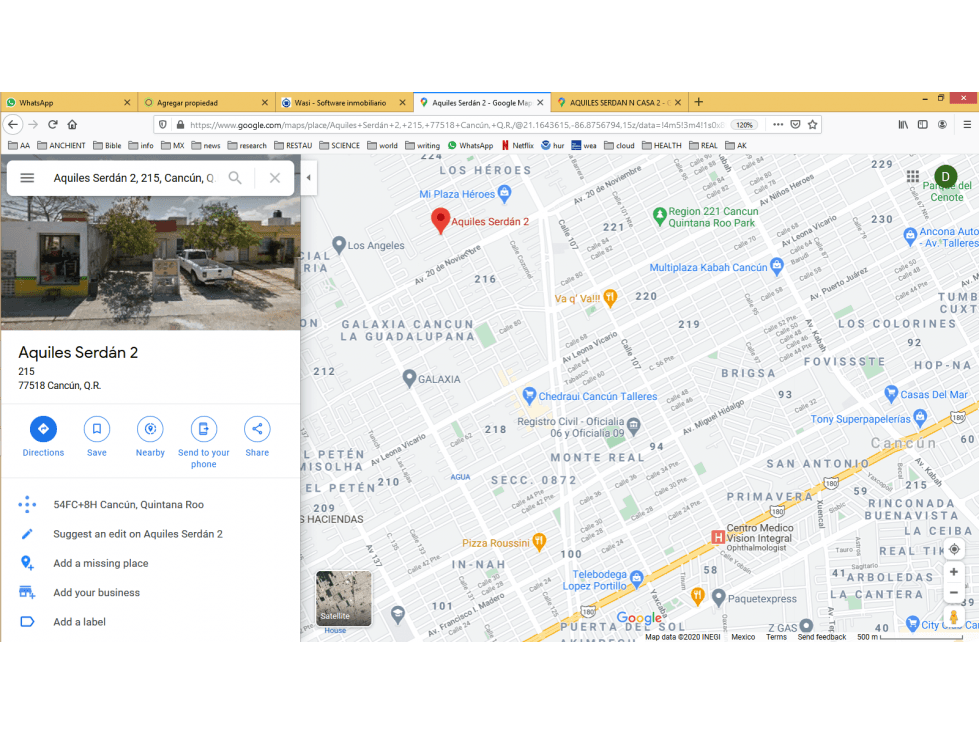Go to the browser home page
The height and width of the screenshot is (734, 979).
(72, 124)
